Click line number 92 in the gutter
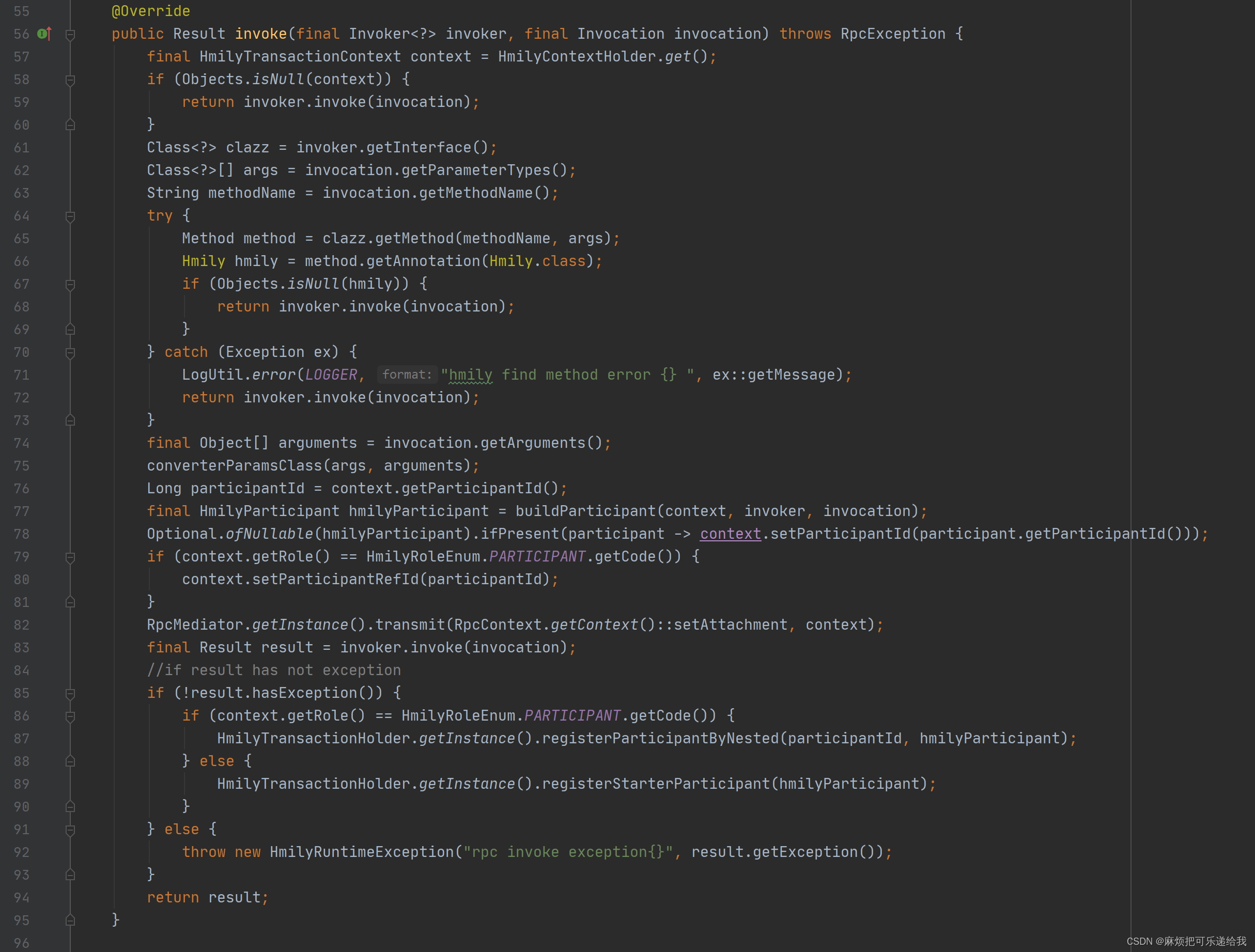This screenshot has width=1255, height=952. pyautogui.click(x=22, y=852)
